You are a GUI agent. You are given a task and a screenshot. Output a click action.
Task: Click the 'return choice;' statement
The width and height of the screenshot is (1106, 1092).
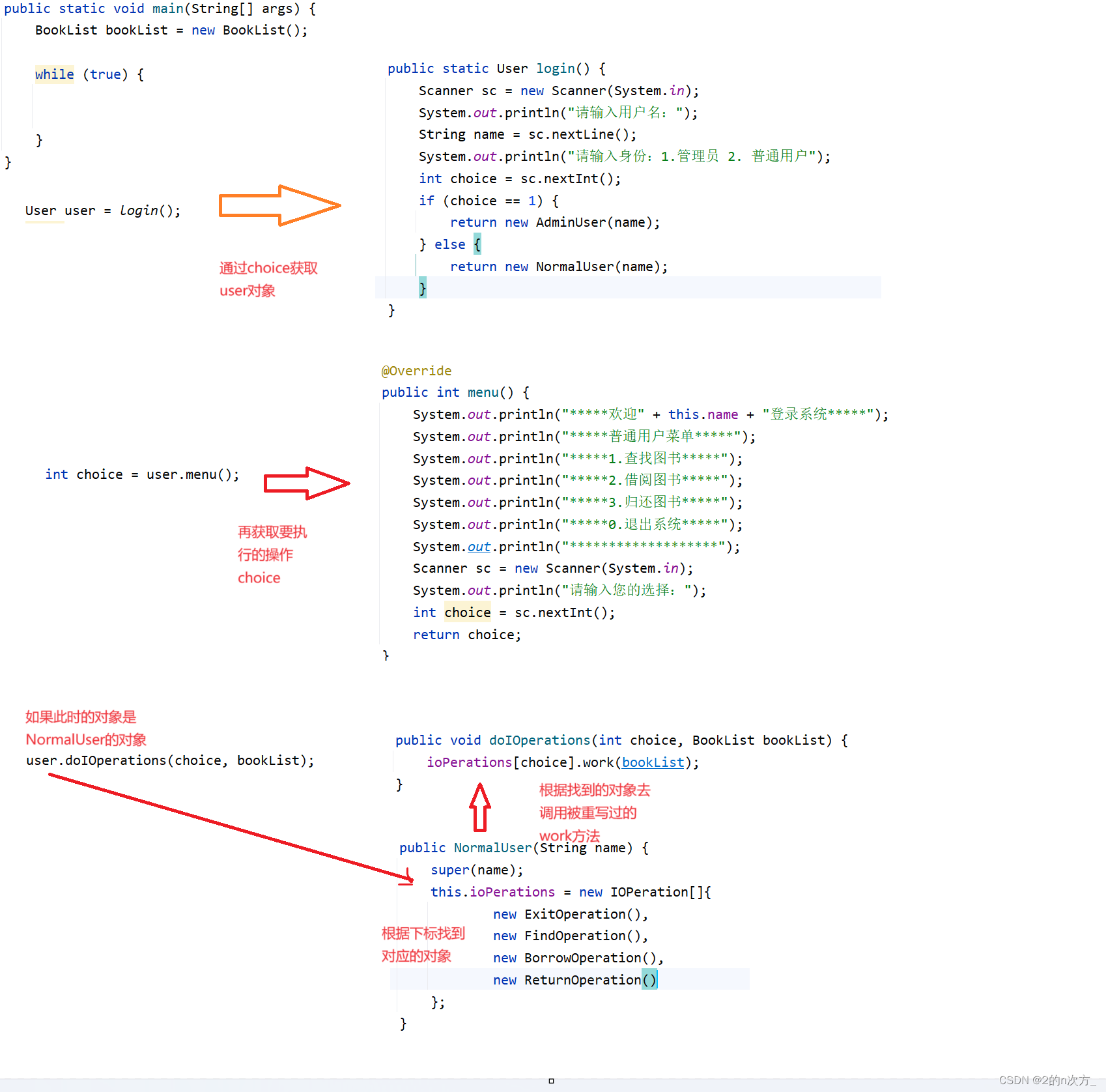click(467, 635)
